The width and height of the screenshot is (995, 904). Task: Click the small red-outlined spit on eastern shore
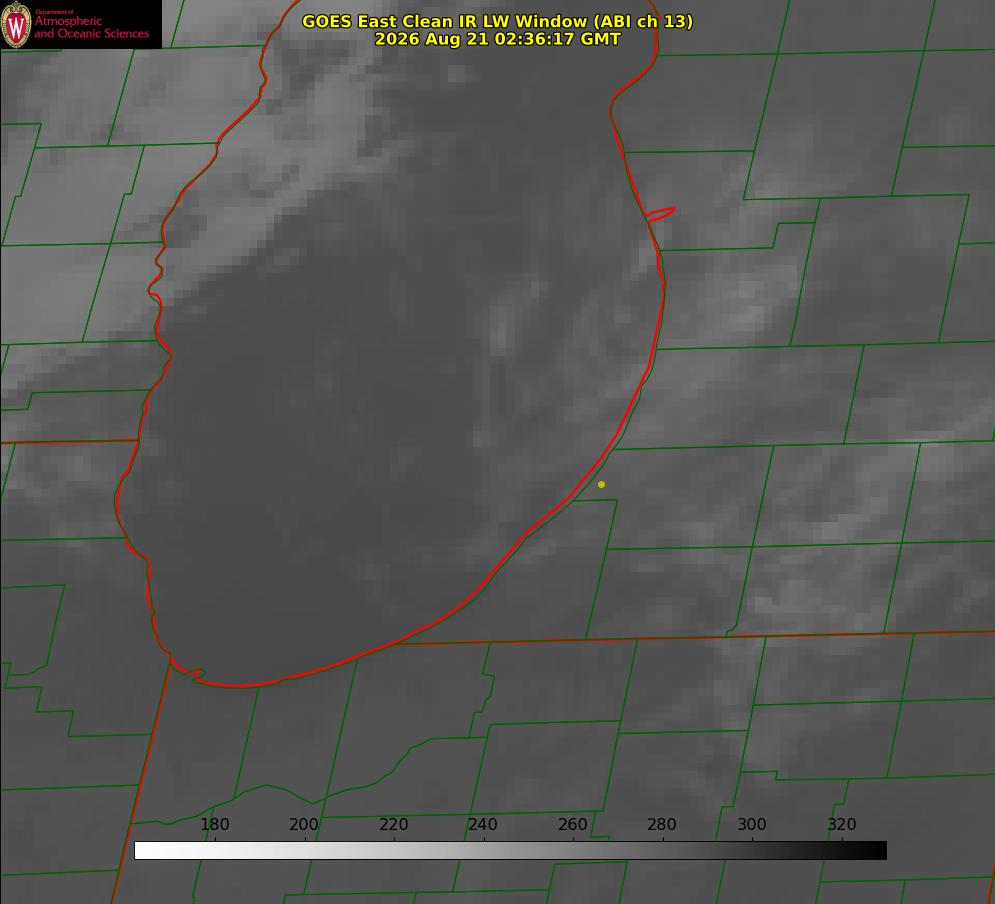coord(660,213)
